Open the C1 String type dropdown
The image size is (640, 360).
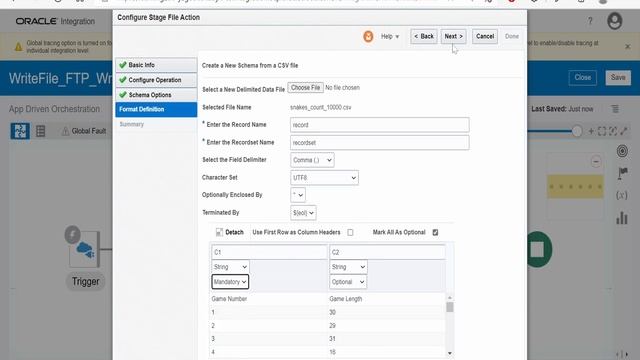point(231,267)
